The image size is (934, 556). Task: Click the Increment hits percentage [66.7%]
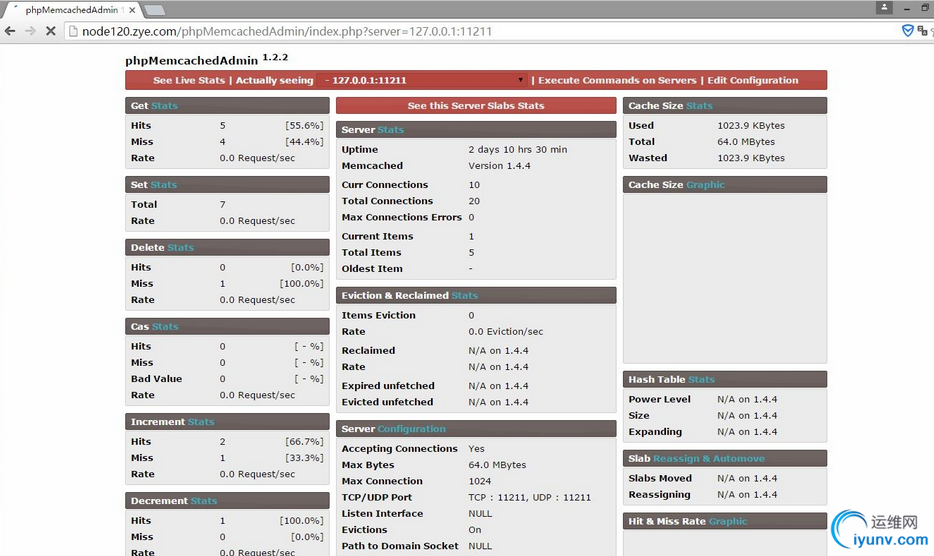(x=304, y=442)
